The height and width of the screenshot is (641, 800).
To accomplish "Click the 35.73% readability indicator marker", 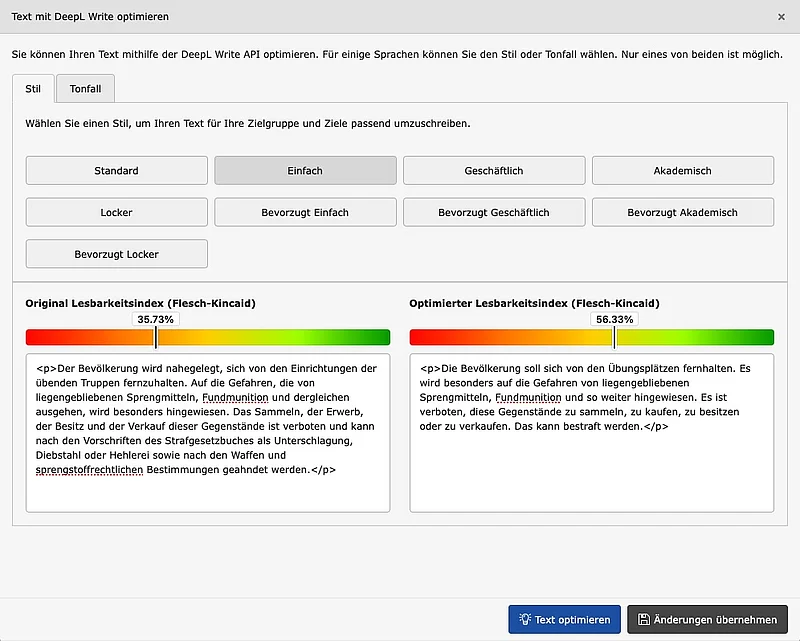I will pos(155,319).
